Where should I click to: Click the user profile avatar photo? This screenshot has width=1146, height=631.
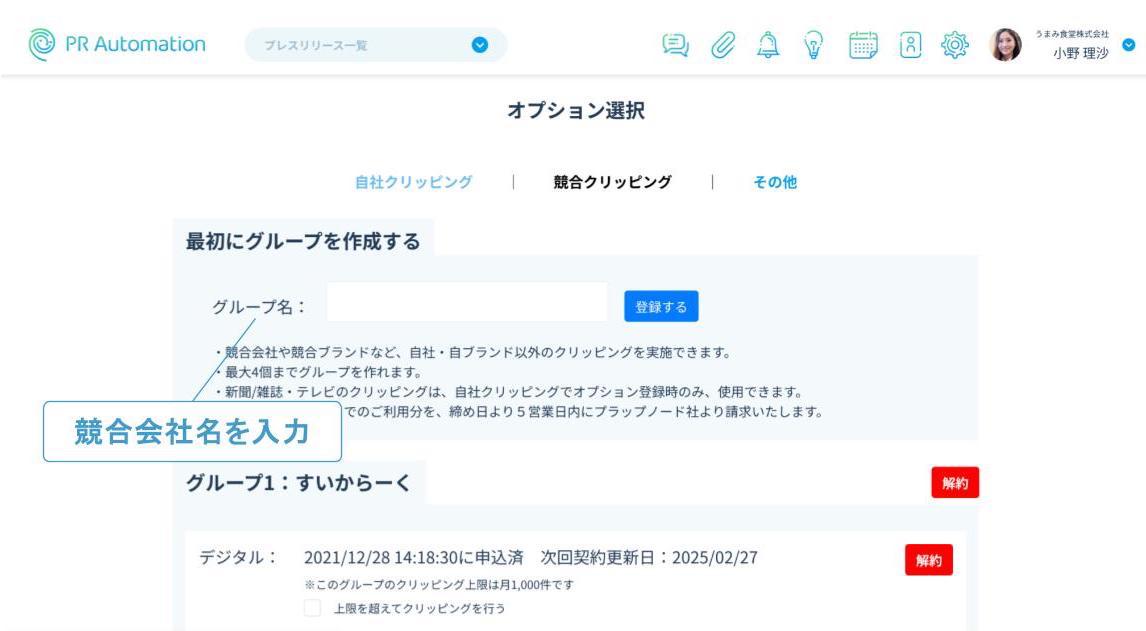(x=1005, y=45)
